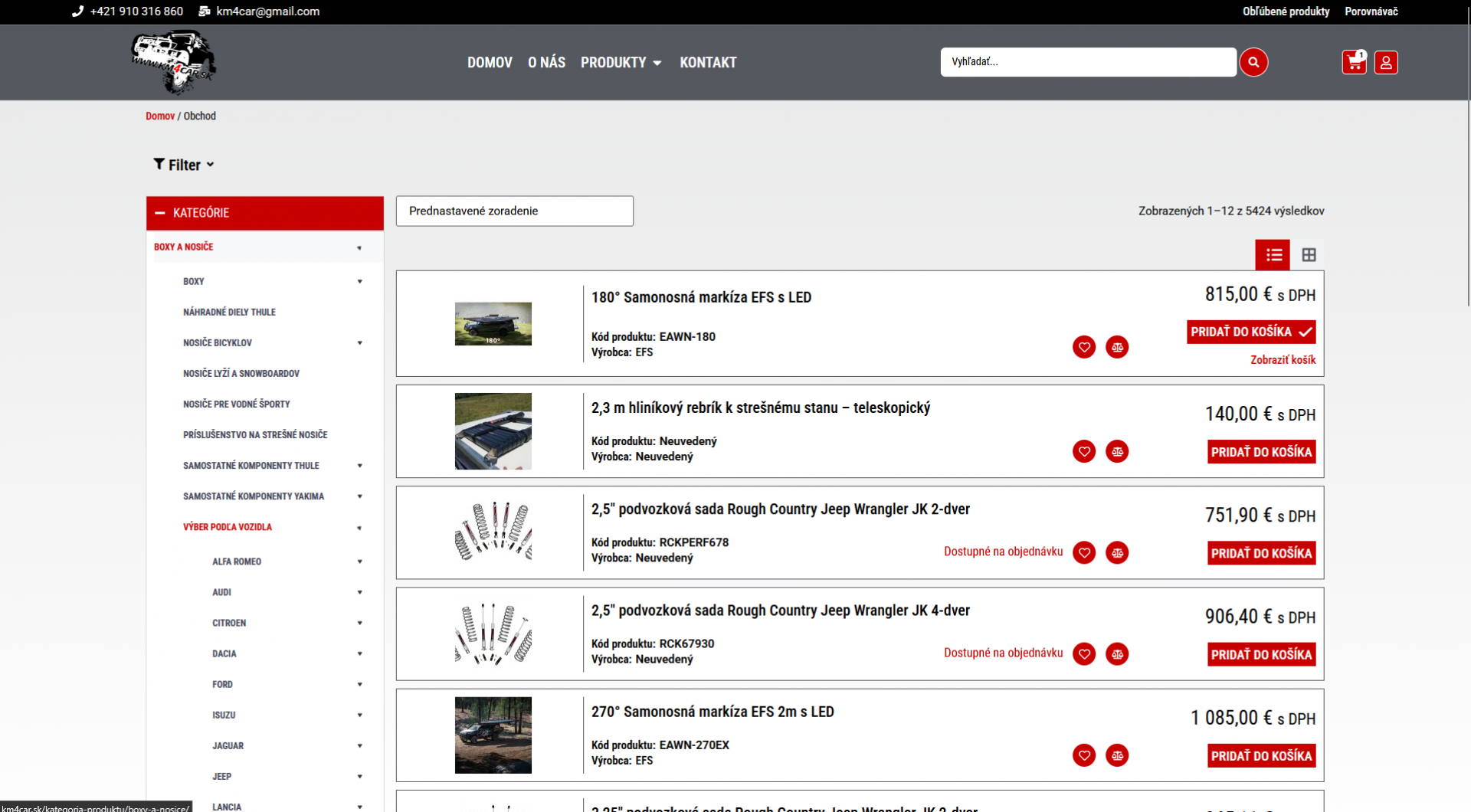
Task: Expand the Audi arrow
Action: (359, 592)
